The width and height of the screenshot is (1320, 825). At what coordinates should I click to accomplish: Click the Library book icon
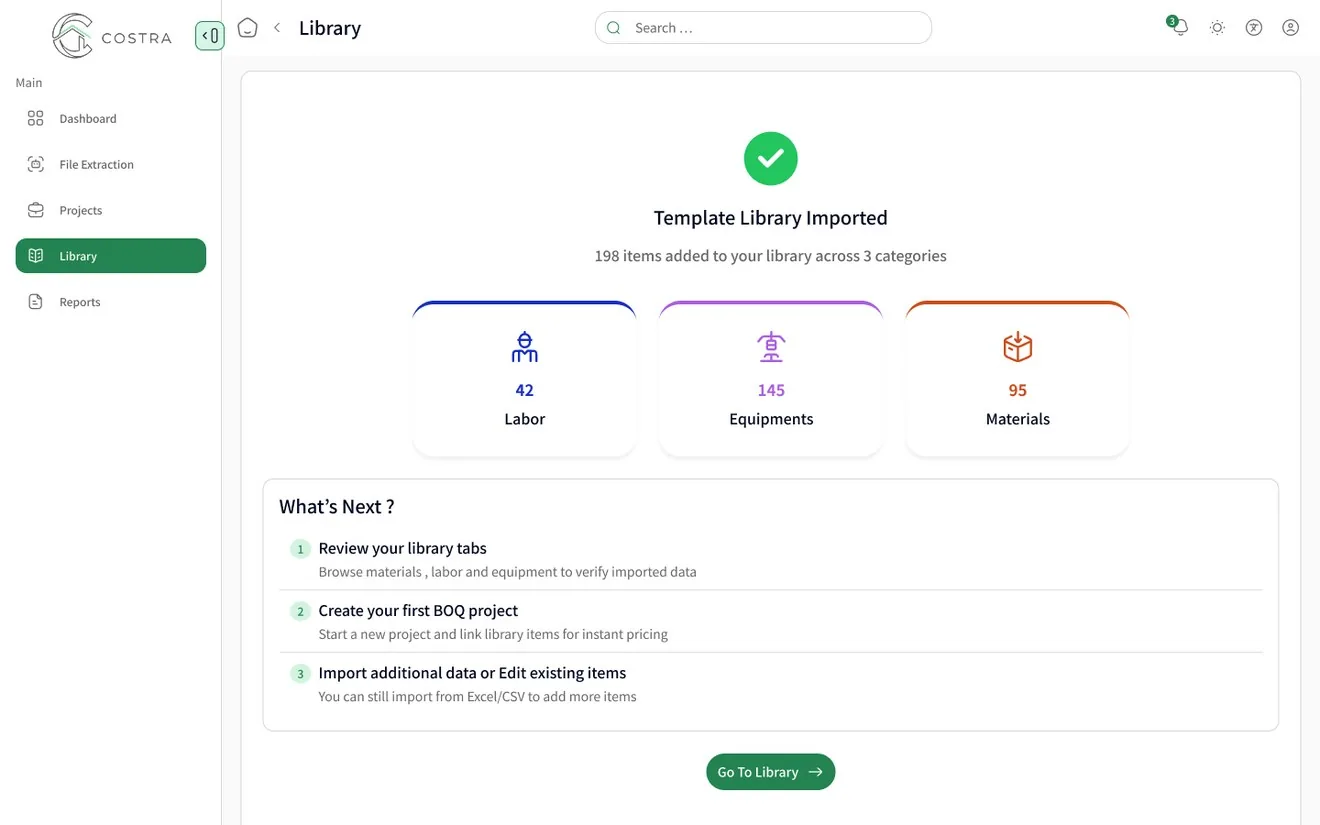(36, 256)
